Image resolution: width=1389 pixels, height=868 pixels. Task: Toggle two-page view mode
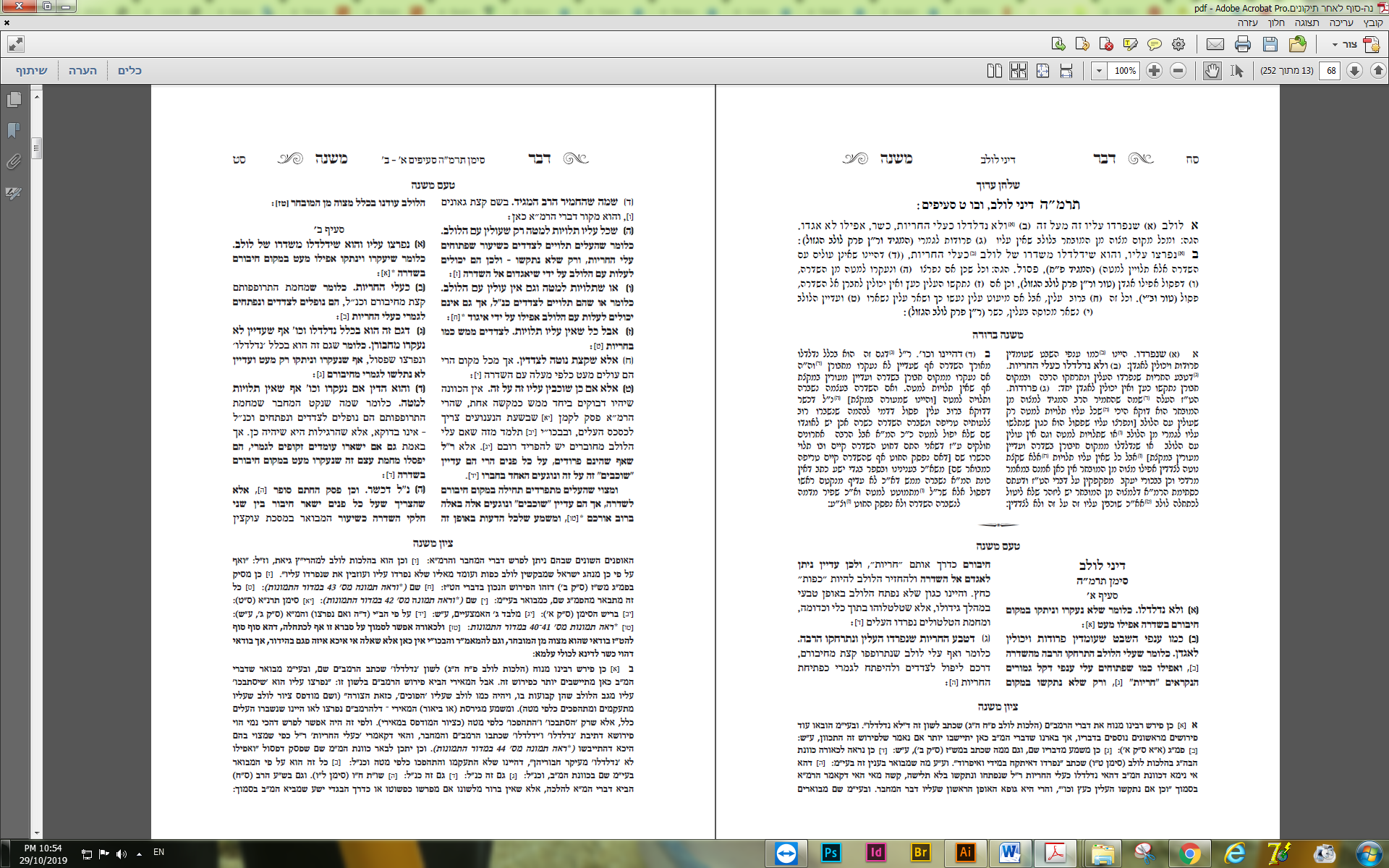click(x=995, y=71)
